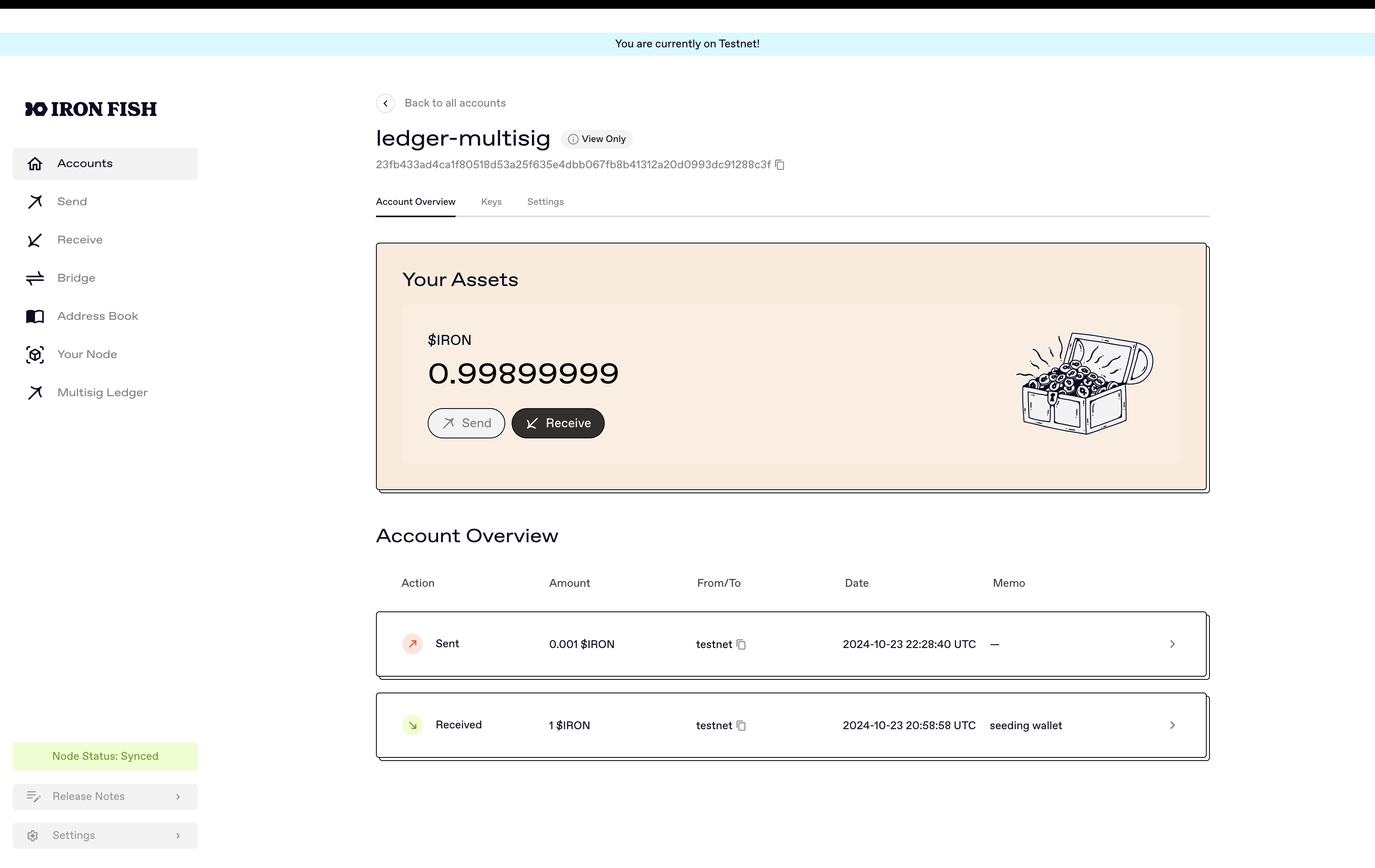Expand the Sent transaction details chevron
Viewport: 1375px width, 868px height.
tap(1172, 644)
